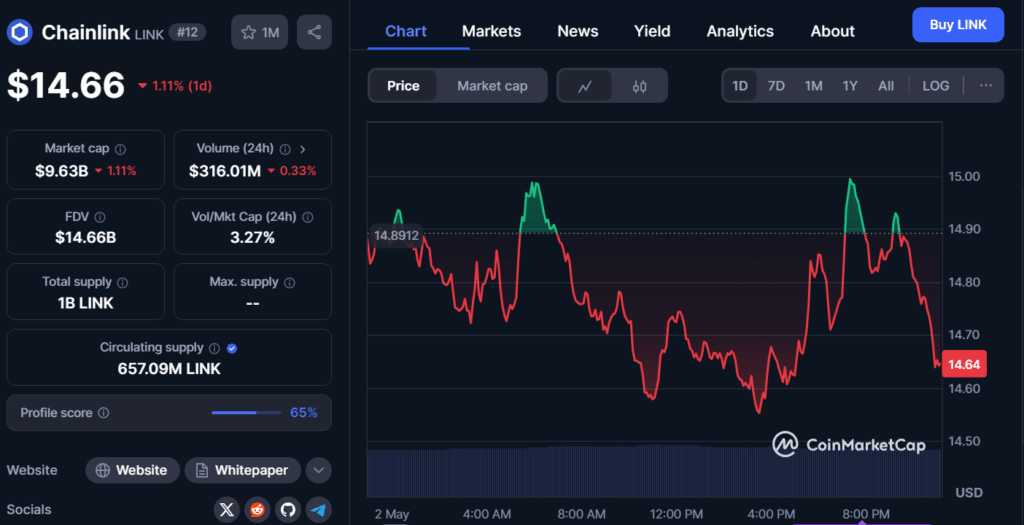The image size is (1024, 525).
Task: Click the Profile score progress bar
Action: pyautogui.click(x=246, y=413)
